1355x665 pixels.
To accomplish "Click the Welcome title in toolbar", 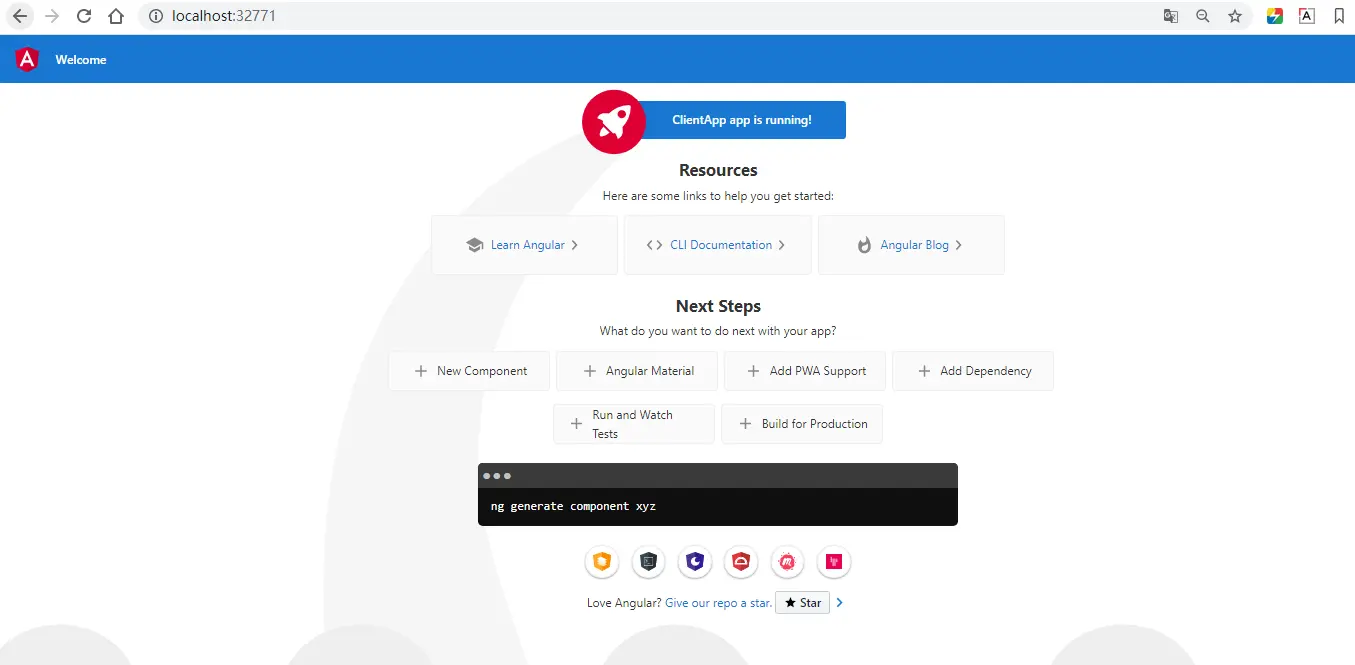I will [x=81, y=60].
